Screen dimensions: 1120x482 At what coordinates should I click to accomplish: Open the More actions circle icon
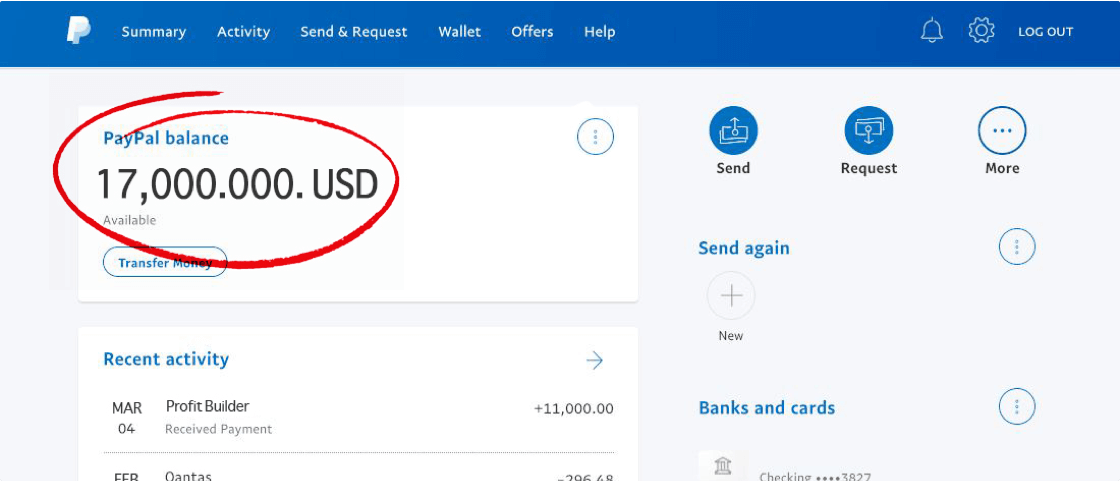(1002, 131)
